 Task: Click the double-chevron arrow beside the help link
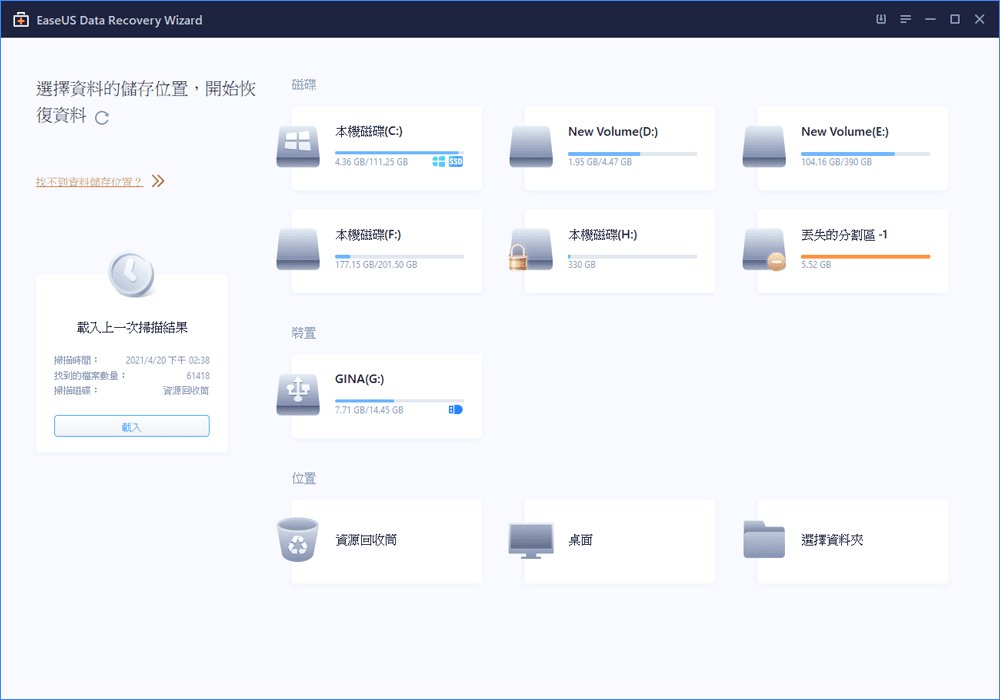[x=158, y=181]
